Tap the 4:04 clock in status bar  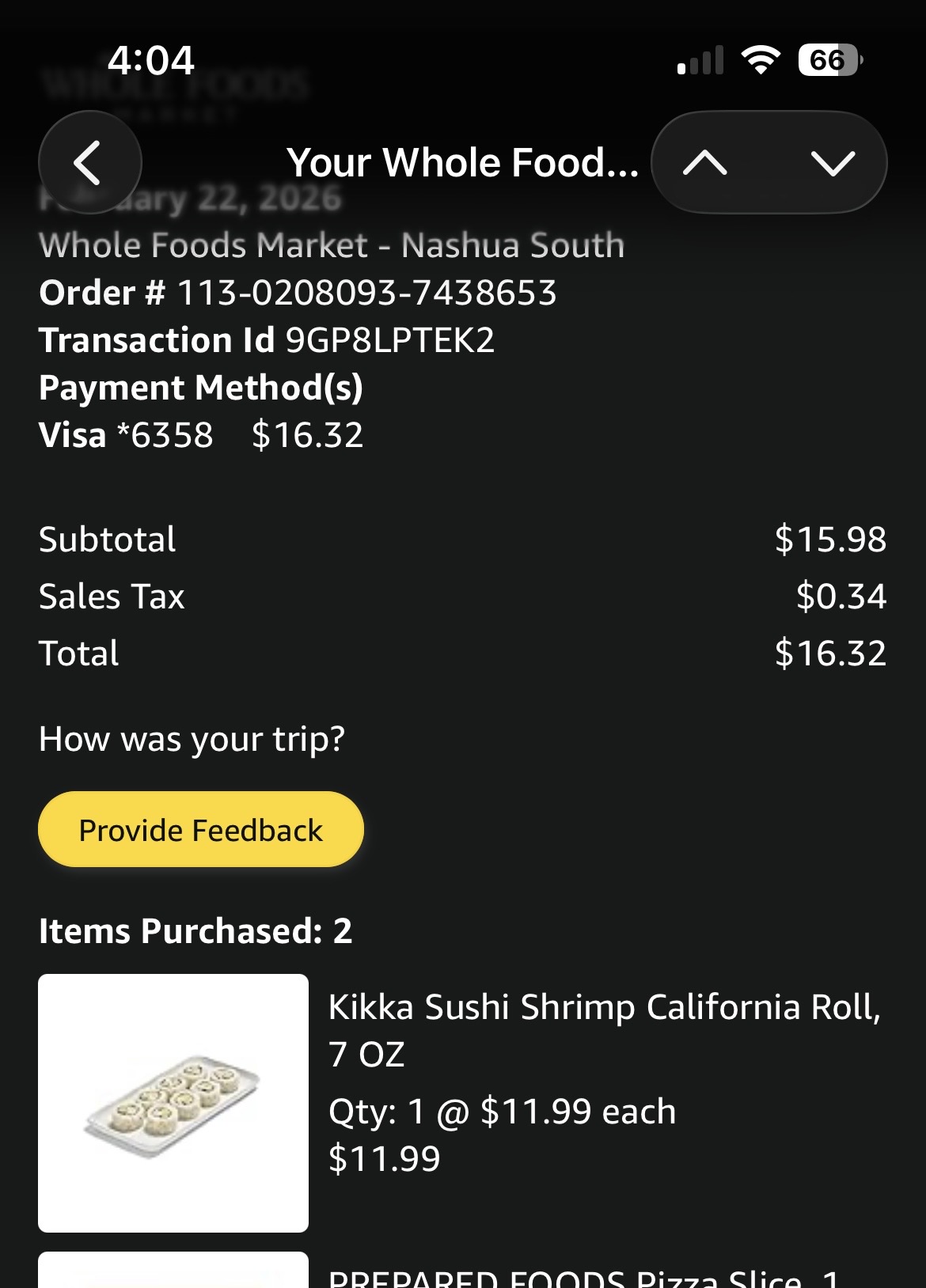tap(150, 61)
